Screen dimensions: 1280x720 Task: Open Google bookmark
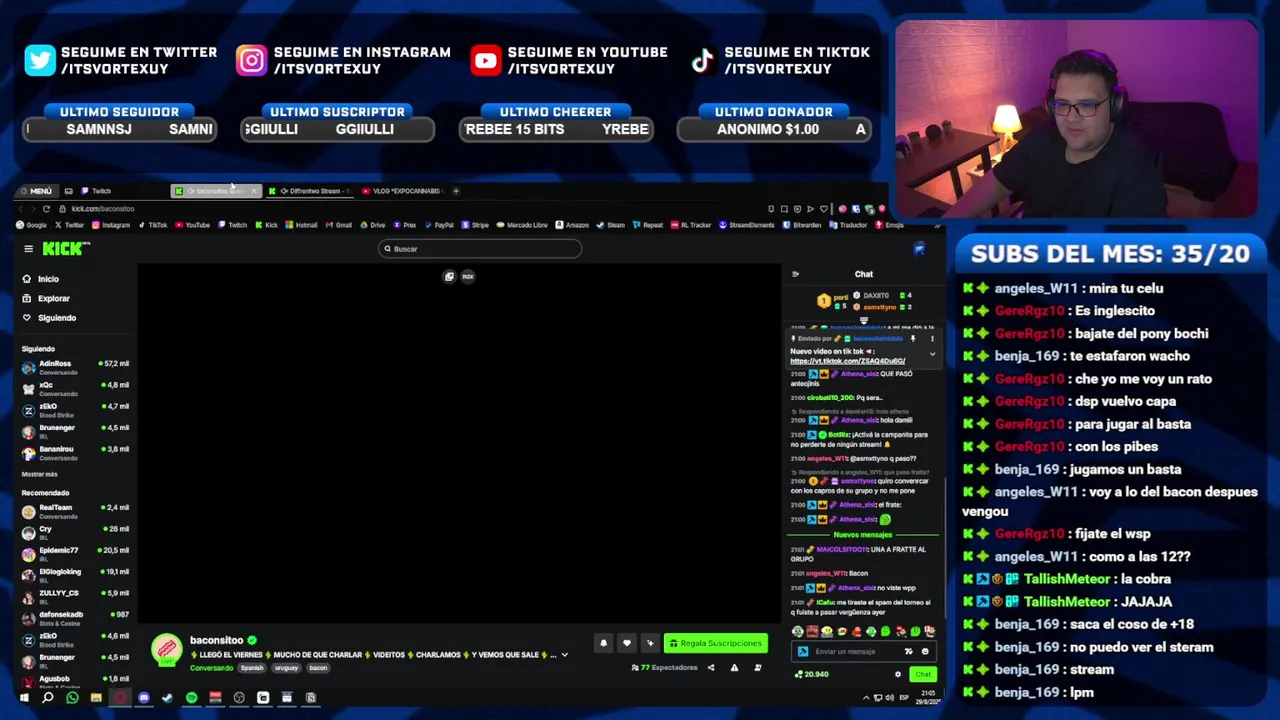pos(31,225)
